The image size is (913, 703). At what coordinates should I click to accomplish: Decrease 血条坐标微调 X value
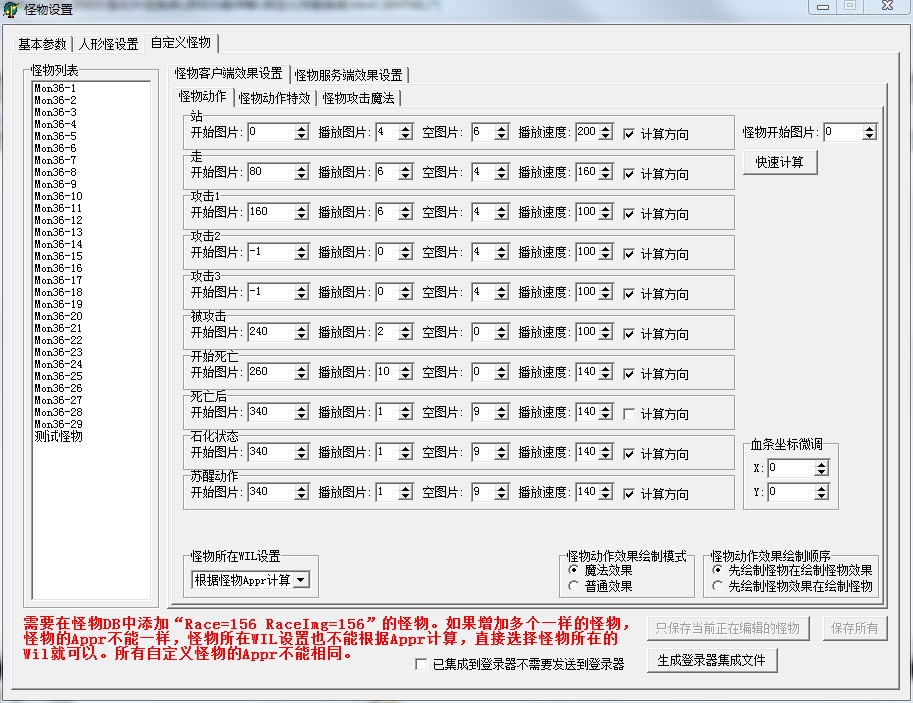(x=821, y=472)
